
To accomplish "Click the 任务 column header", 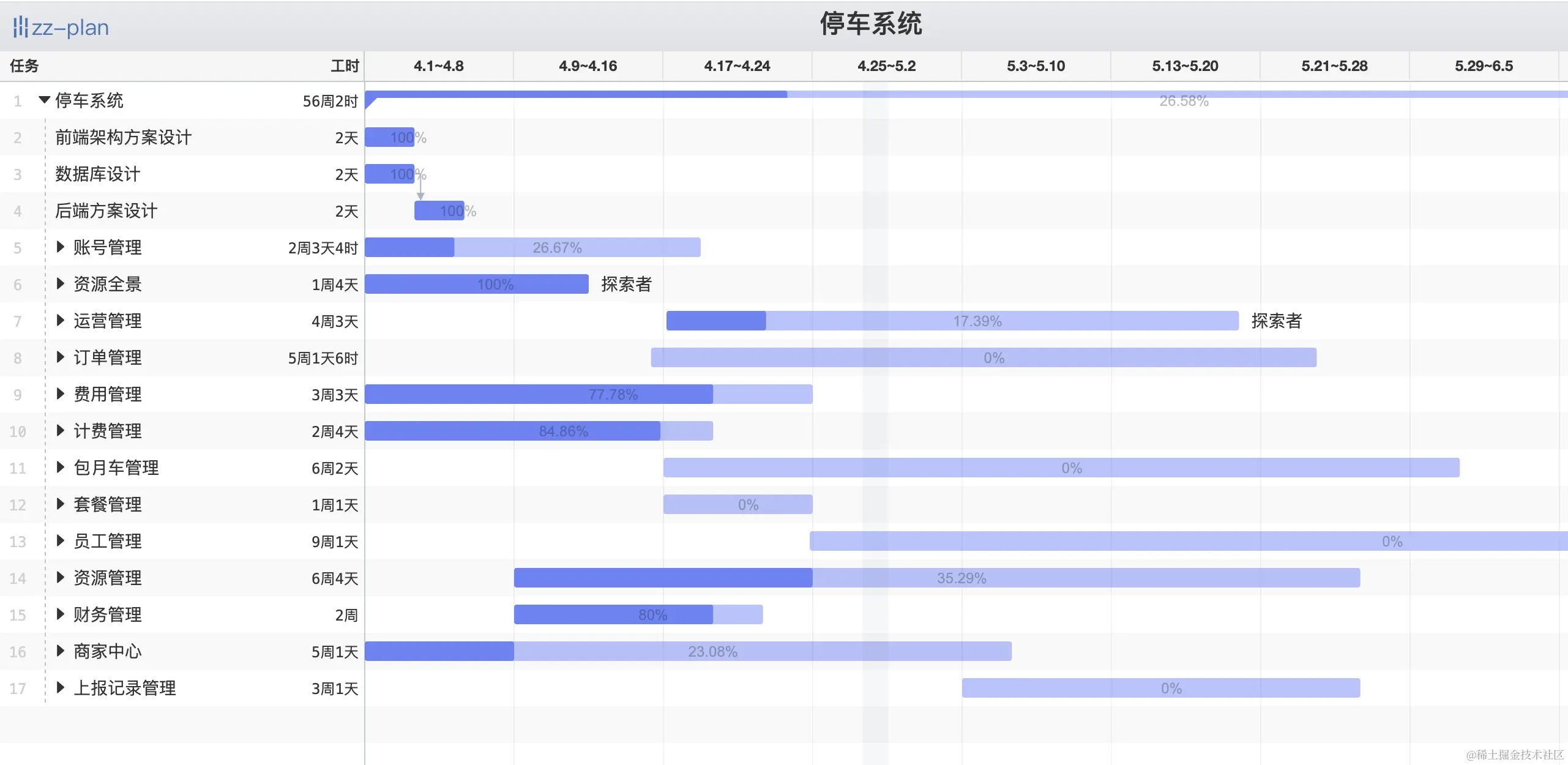I will [24, 66].
